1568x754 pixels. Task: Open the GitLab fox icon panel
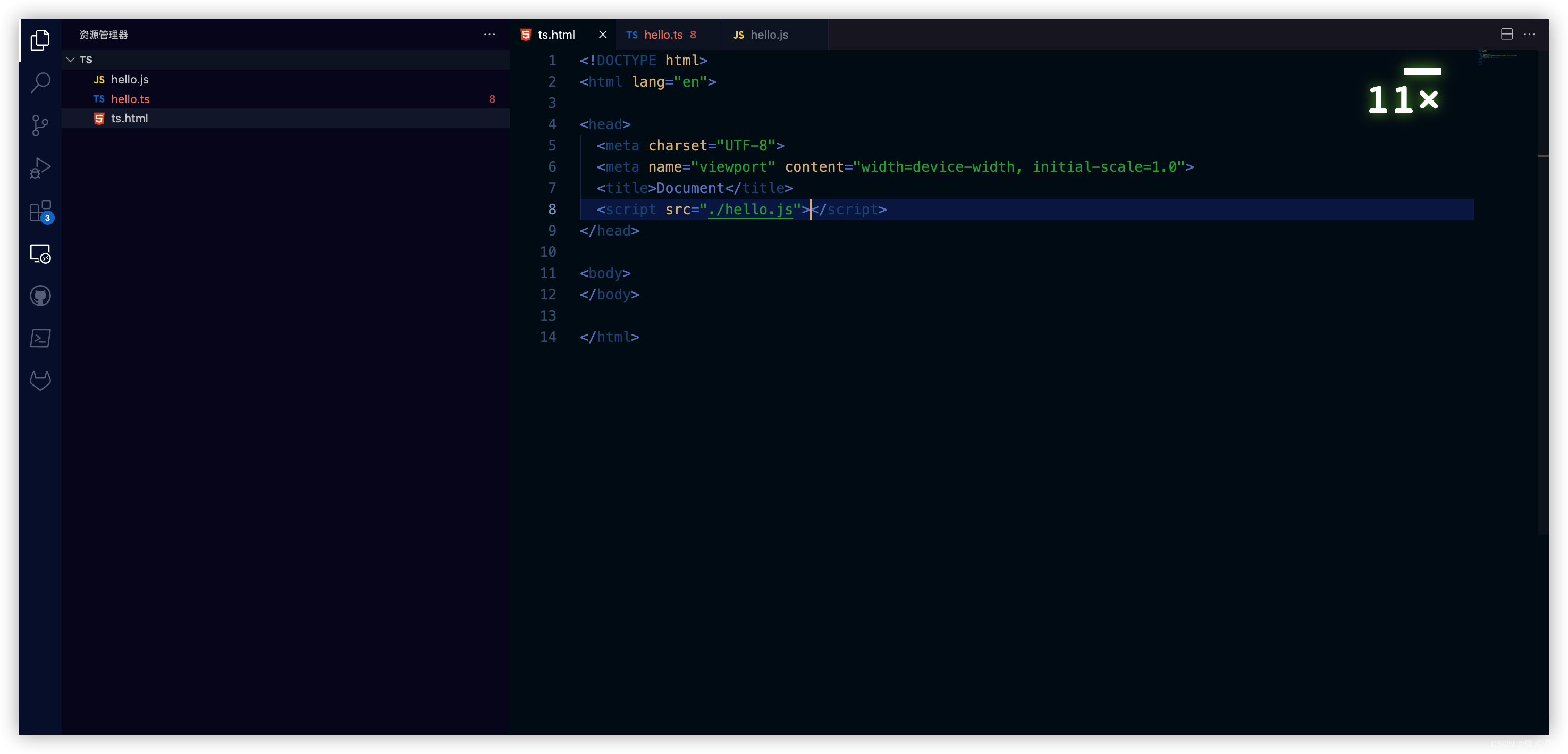point(40,381)
